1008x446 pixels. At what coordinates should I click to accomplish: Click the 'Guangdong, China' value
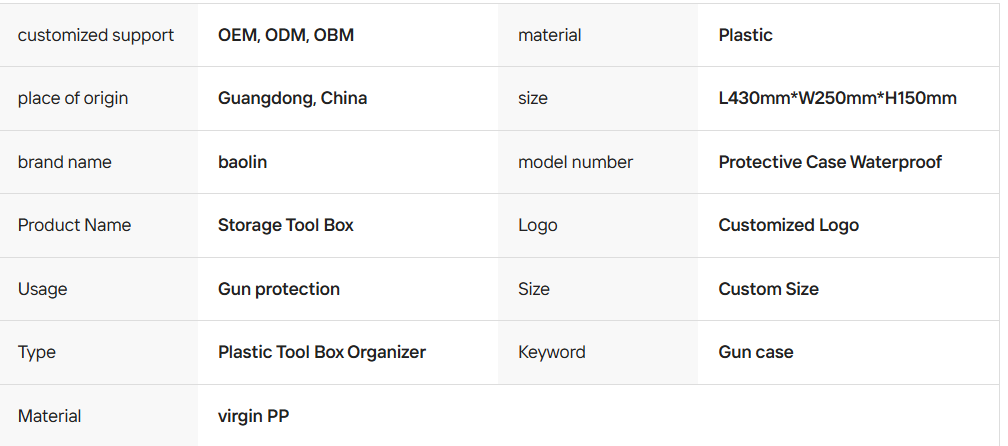click(292, 98)
